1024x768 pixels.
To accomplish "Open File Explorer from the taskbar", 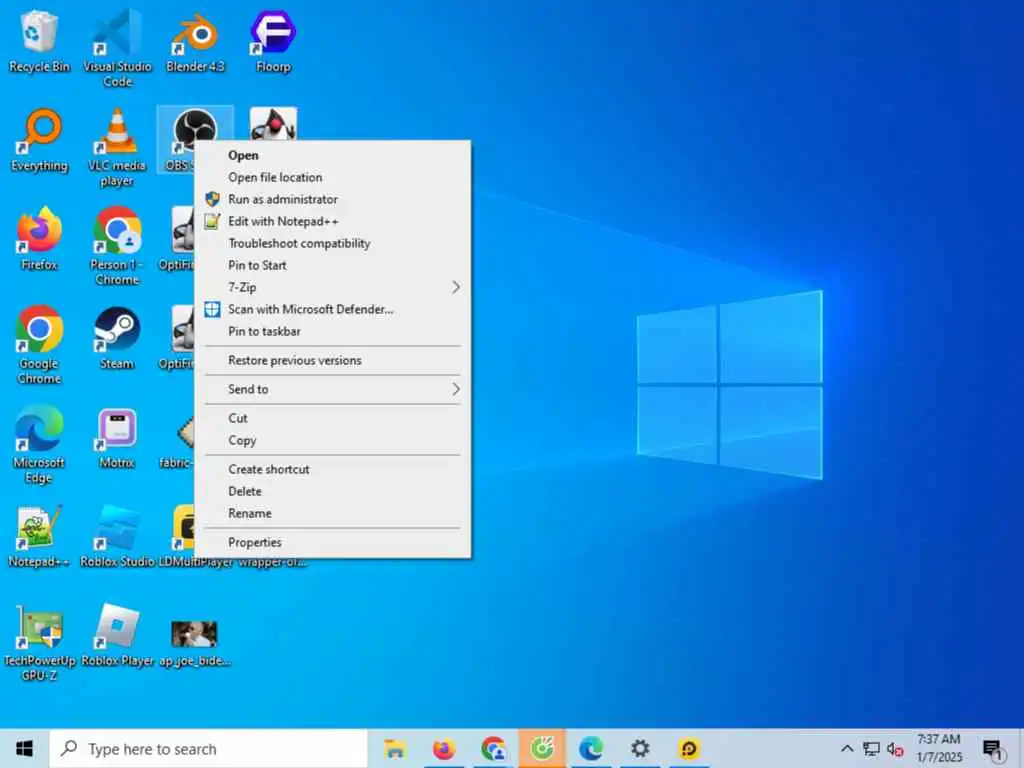I will pos(394,748).
